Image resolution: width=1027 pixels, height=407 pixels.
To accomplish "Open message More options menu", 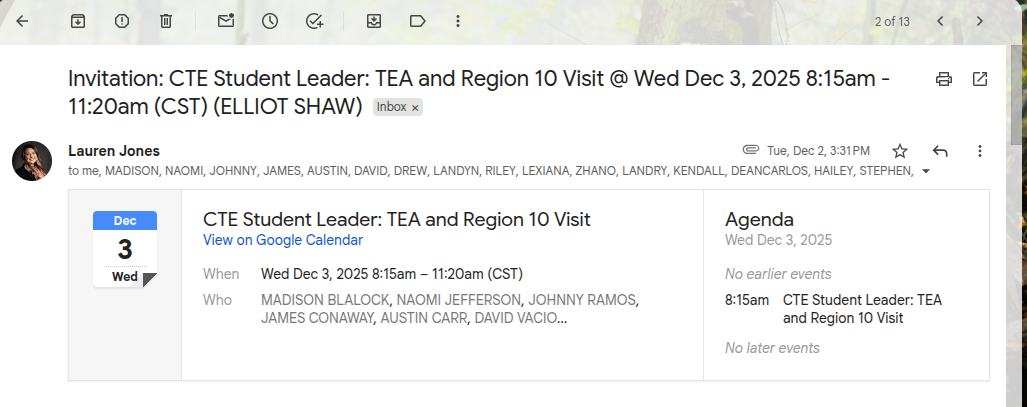I will pos(980,151).
